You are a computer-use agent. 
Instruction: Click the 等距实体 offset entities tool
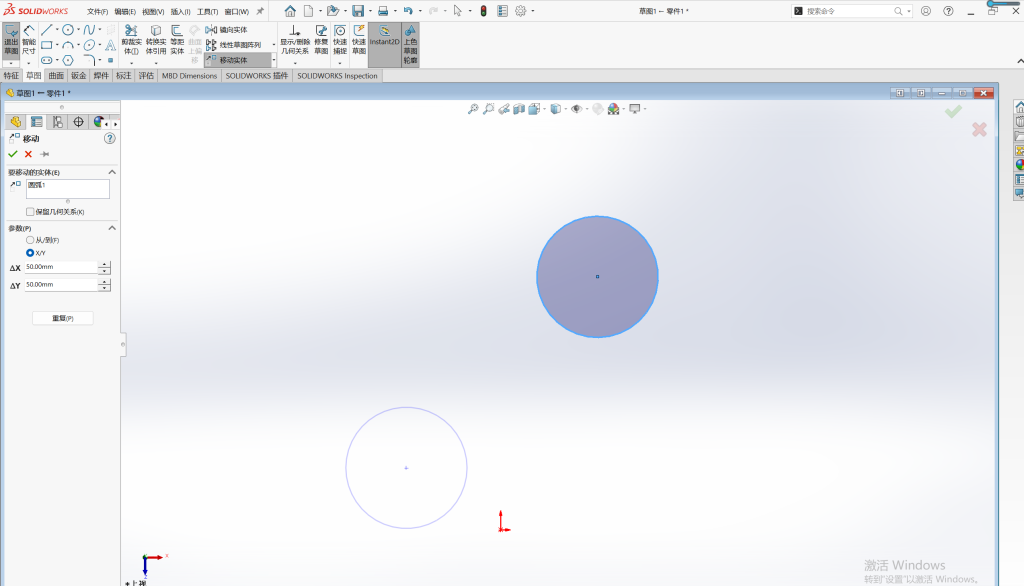tap(177, 41)
